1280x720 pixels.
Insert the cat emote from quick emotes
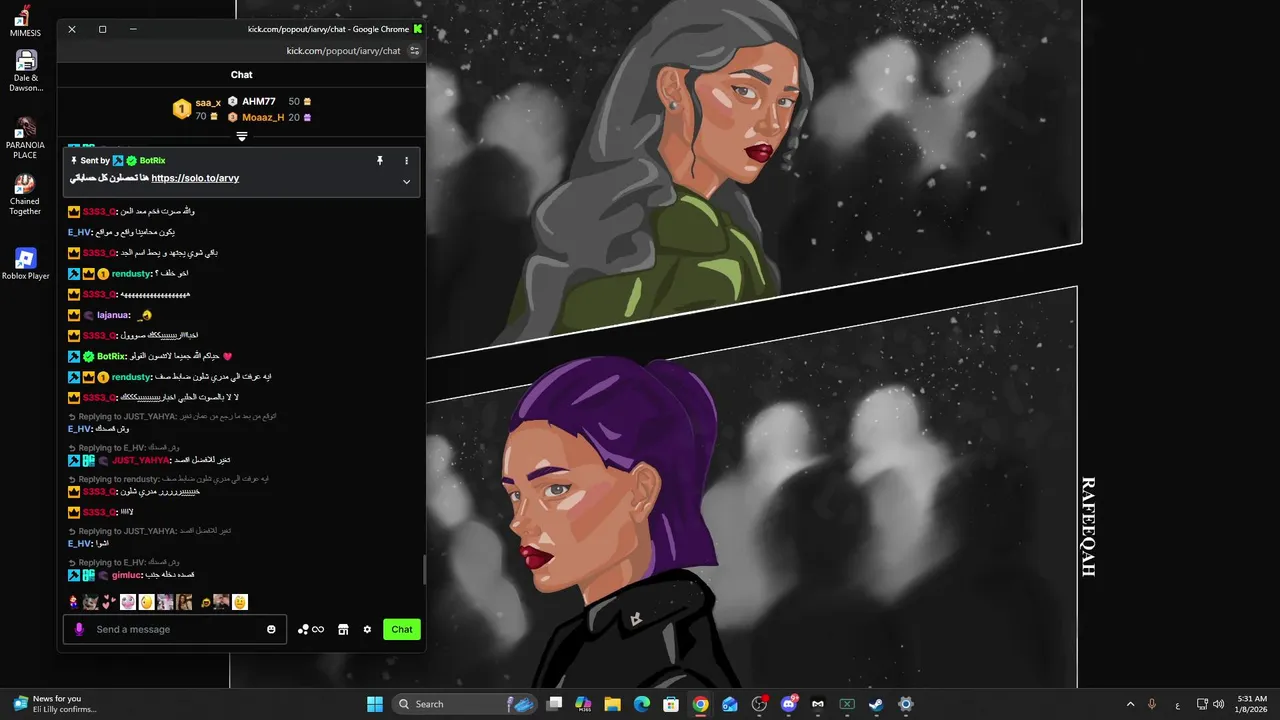coord(90,602)
